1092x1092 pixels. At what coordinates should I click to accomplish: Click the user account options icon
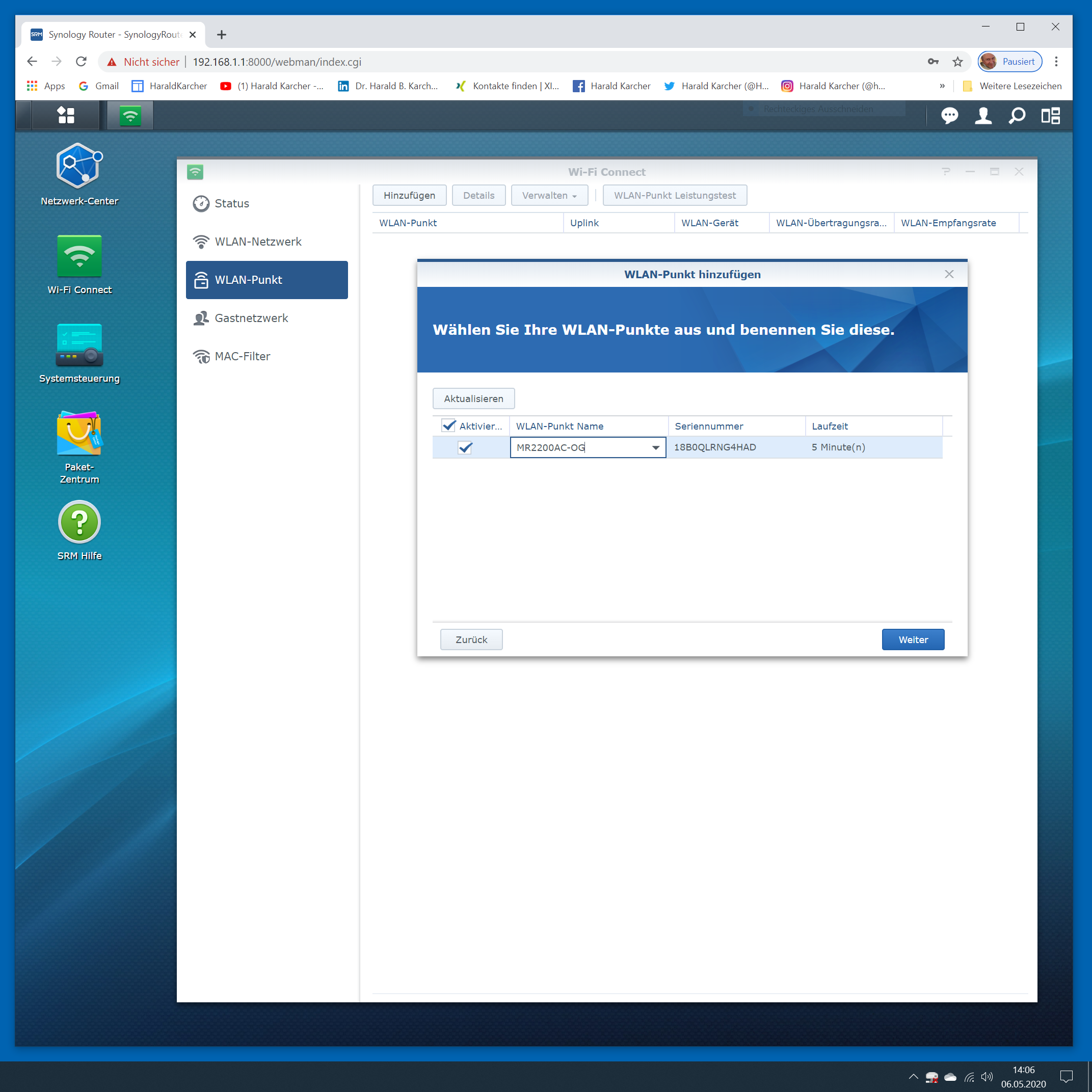983,116
